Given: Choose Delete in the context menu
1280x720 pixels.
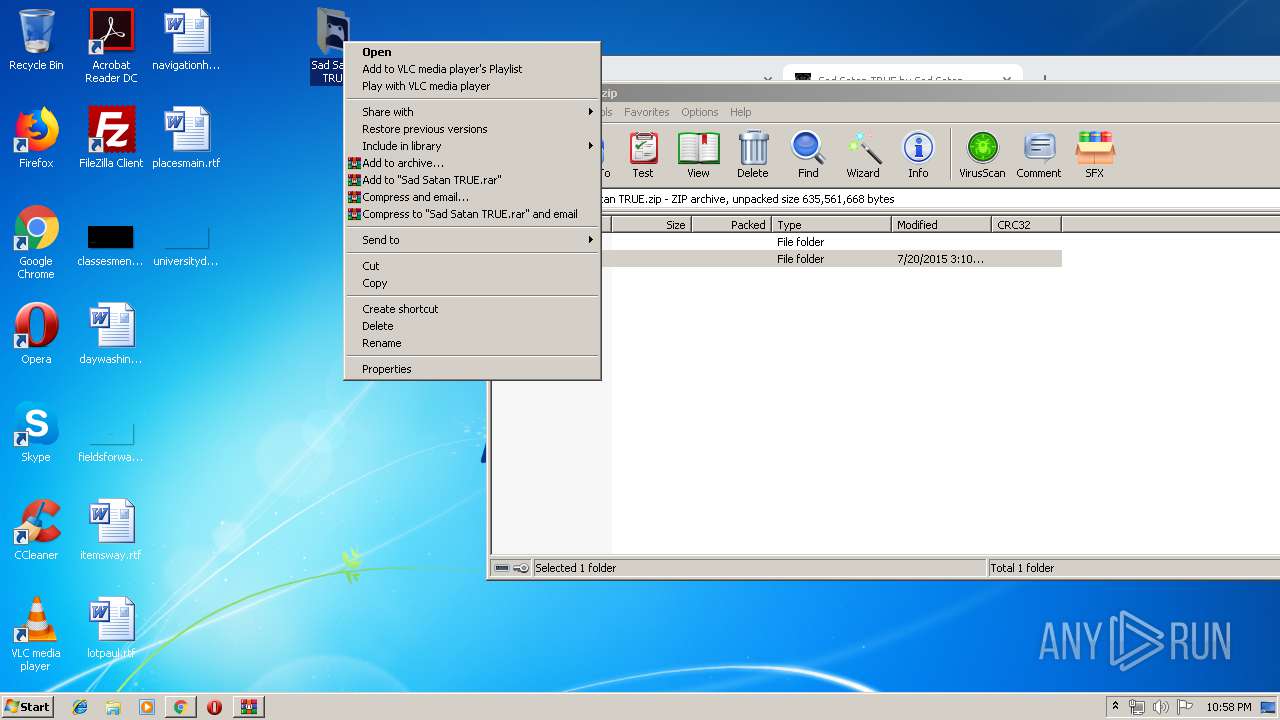Looking at the screenshot, I should point(472,326).
